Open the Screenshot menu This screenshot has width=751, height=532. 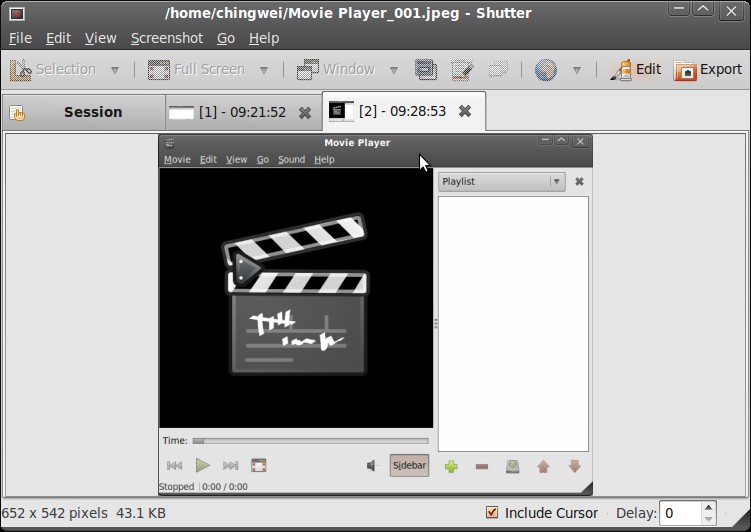167,38
